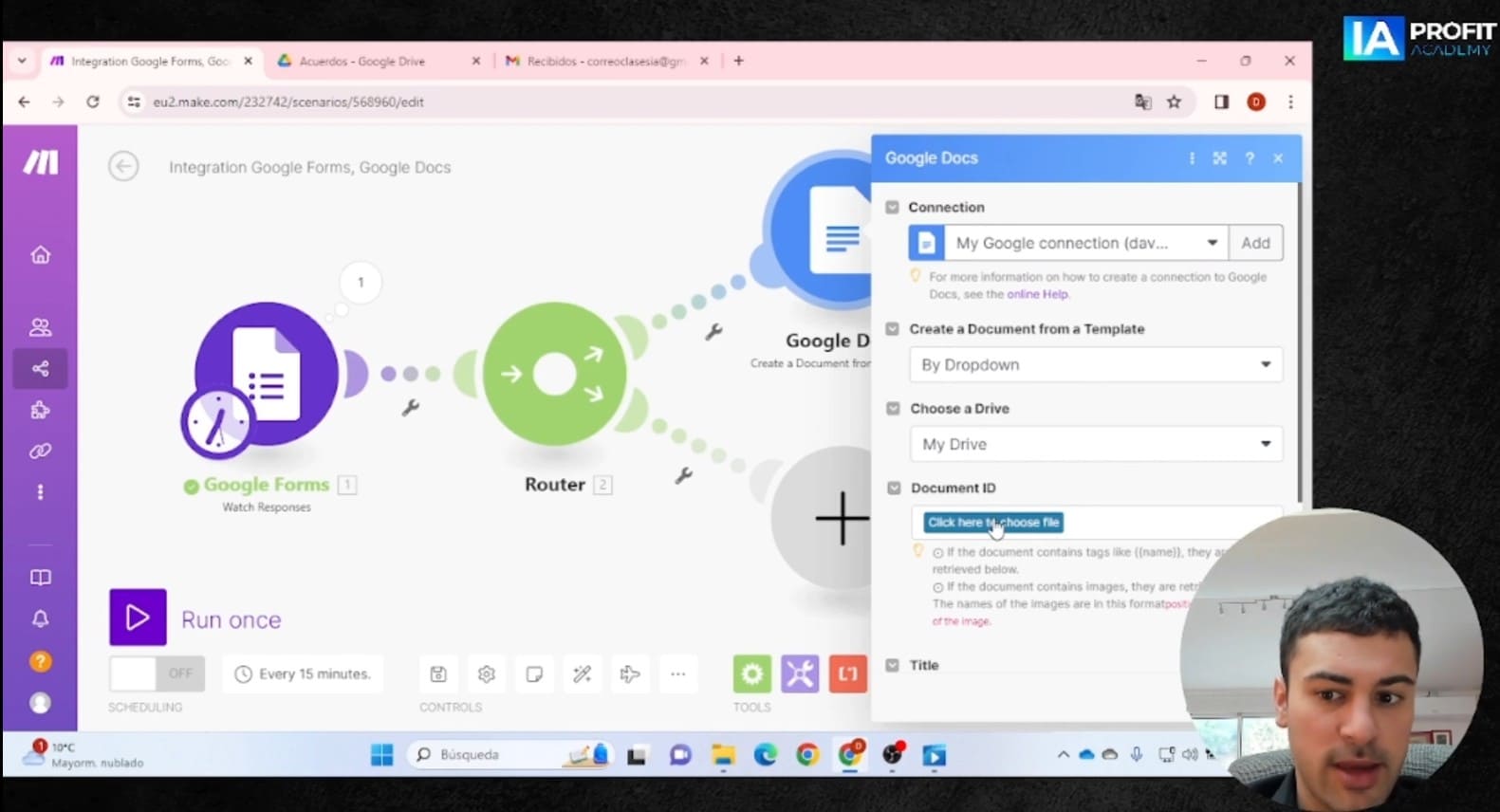
Task: Open a new browser tab
Action: pos(738,61)
